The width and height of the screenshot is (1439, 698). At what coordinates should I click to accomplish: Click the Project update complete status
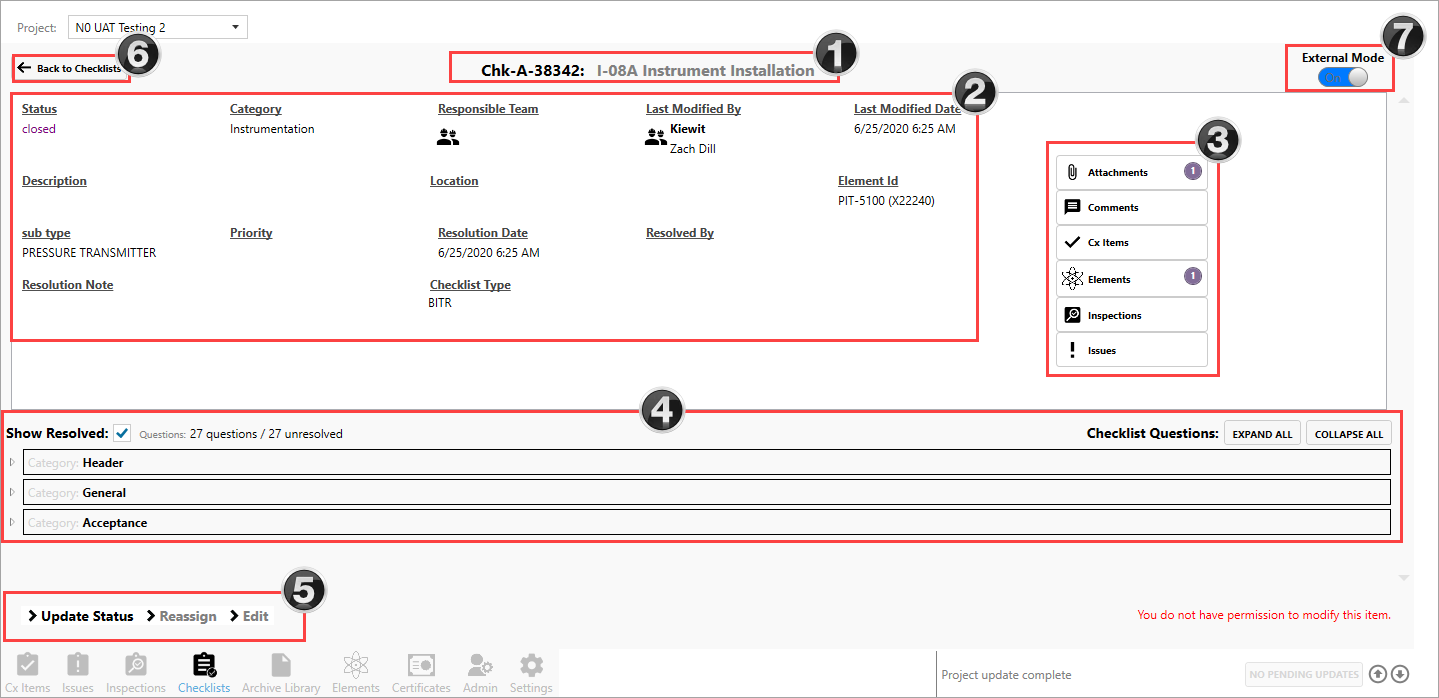point(1006,675)
